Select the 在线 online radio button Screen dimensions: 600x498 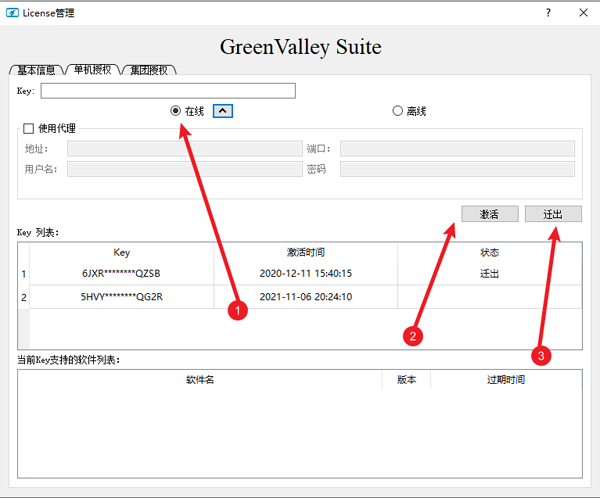coord(176,111)
